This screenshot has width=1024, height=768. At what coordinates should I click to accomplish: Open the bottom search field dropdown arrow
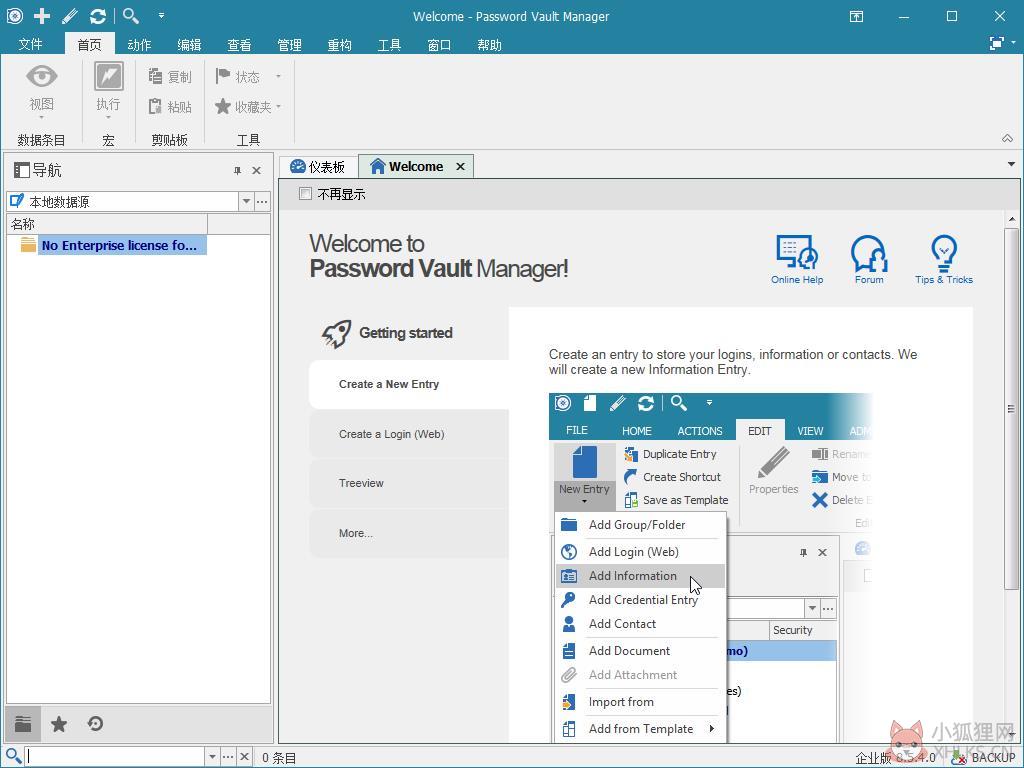click(212, 757)
